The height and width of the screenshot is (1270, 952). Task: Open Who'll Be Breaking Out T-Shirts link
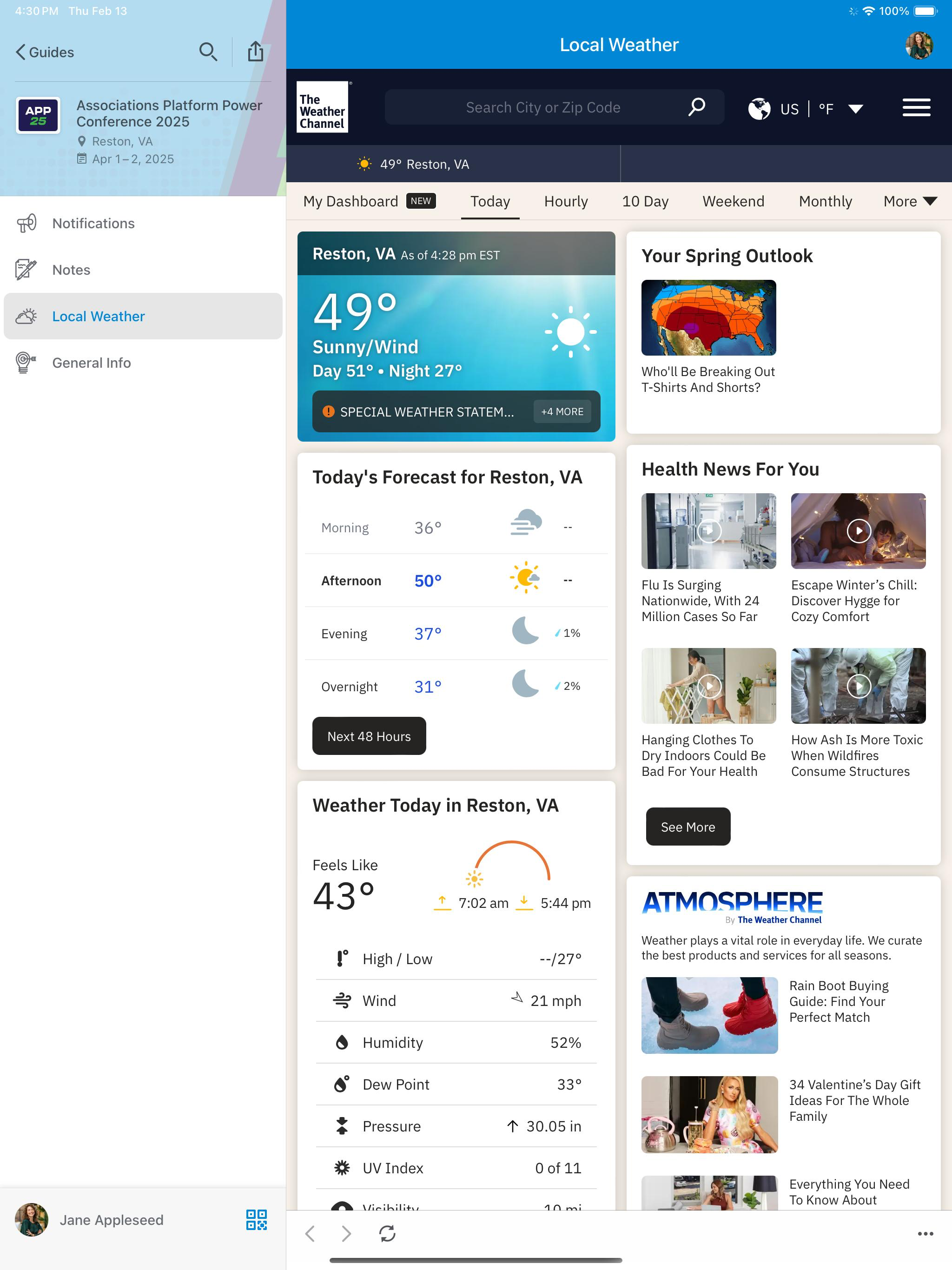[708, 379]
